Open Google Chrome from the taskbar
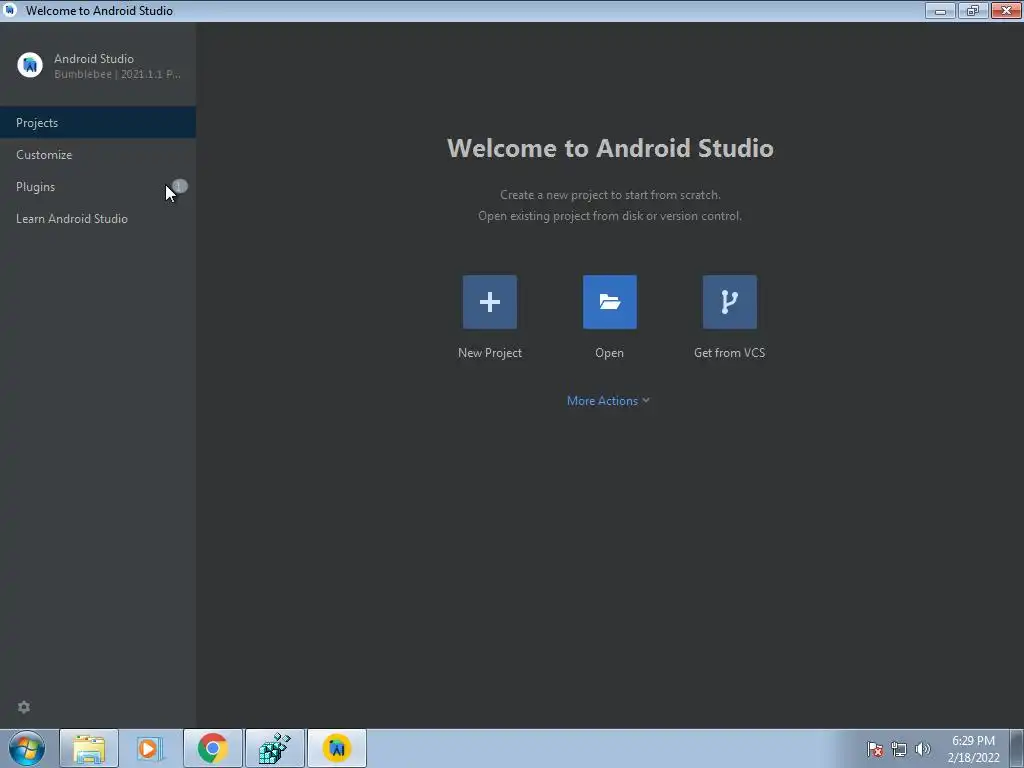This screenshot has width=1024, height=768. 213,748
